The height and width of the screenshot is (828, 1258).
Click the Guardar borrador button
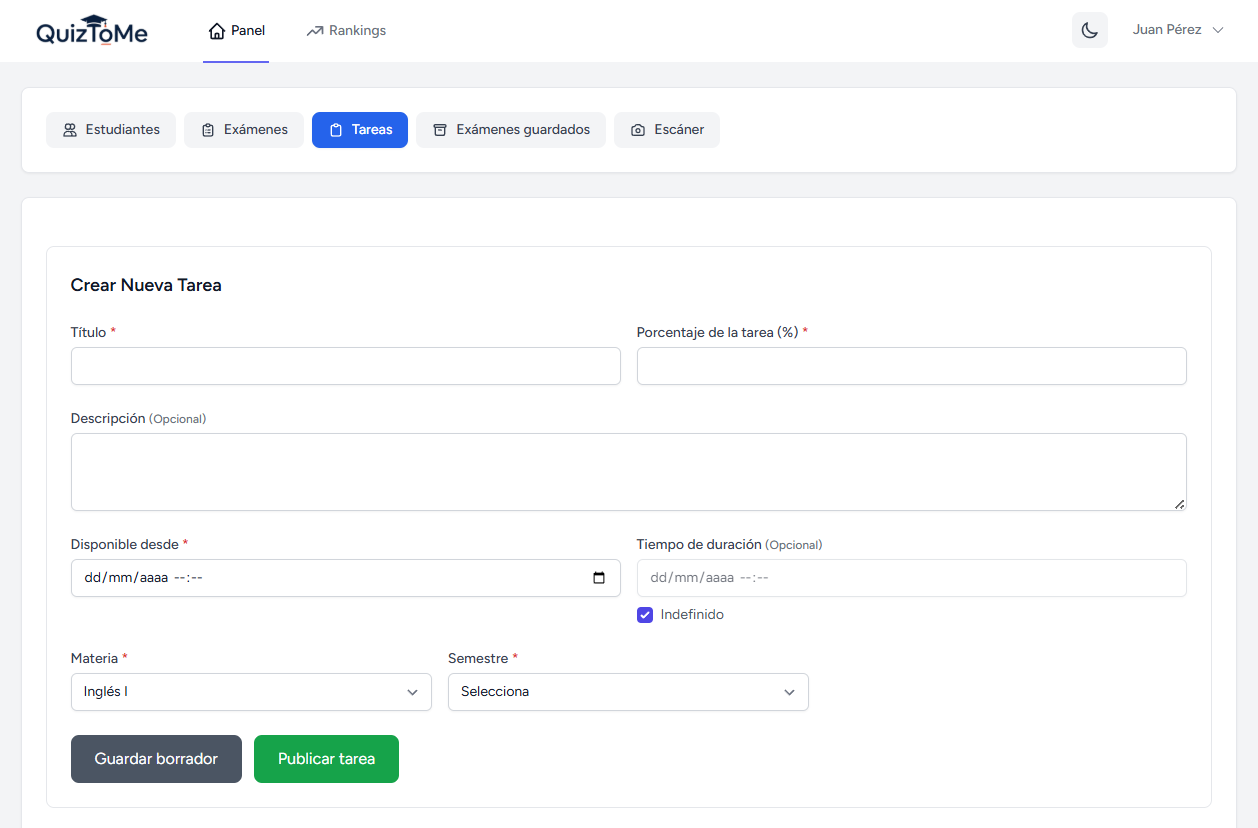(156, 759)
